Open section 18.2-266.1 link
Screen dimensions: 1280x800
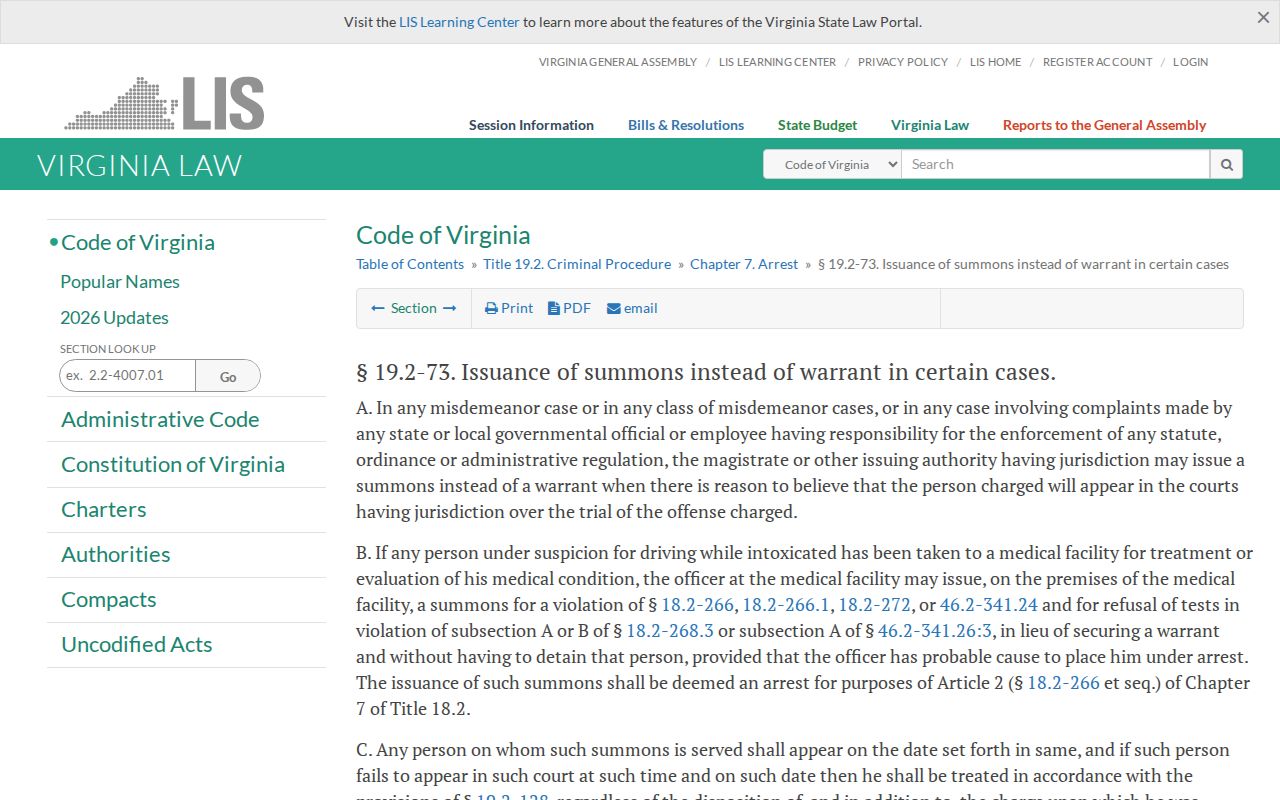tap(786, 604)
